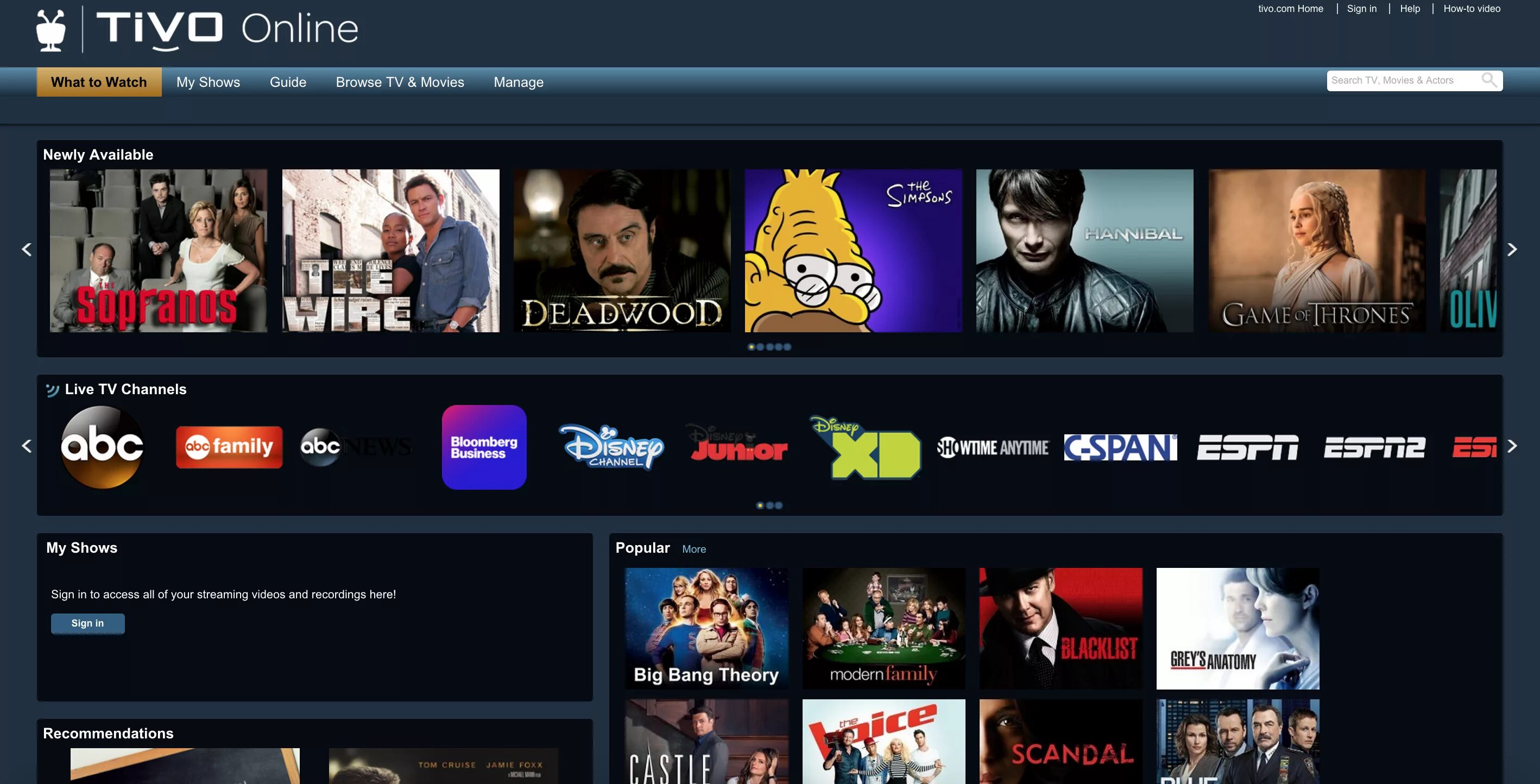Click the C-SPAN channel icon
Image resolution: width=1540 pixels, height=784 pixels.
pos(1120,446)
